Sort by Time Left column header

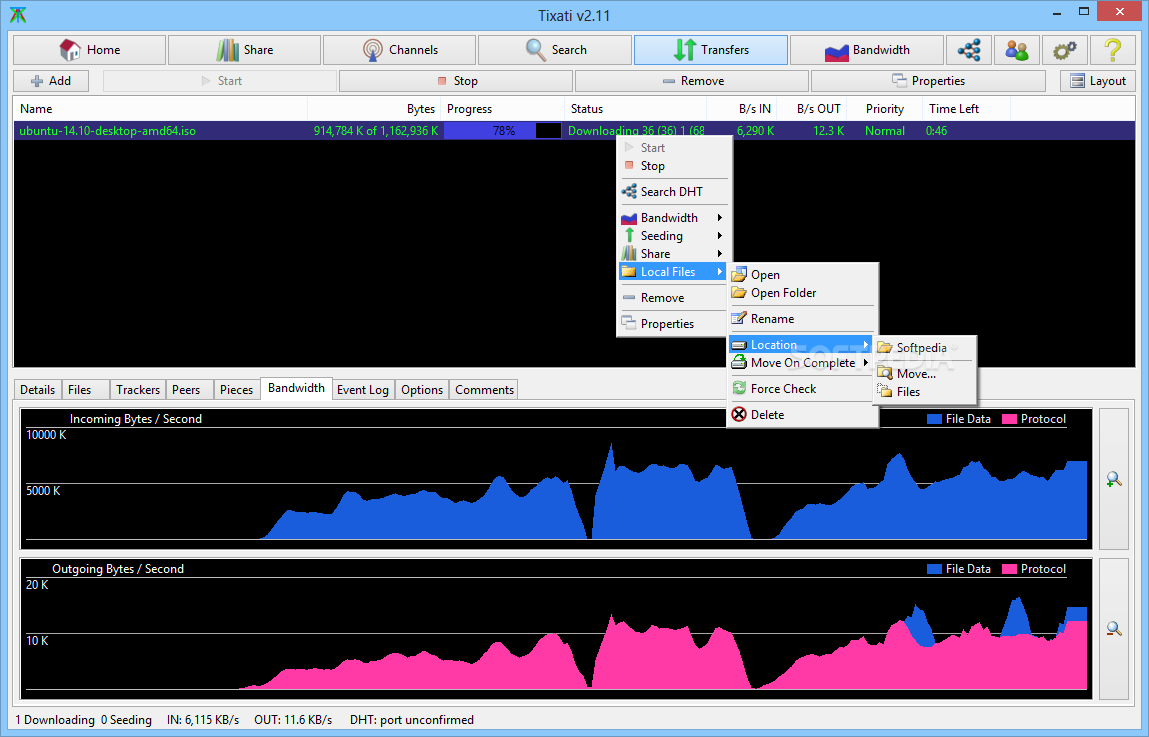point(966,108)
